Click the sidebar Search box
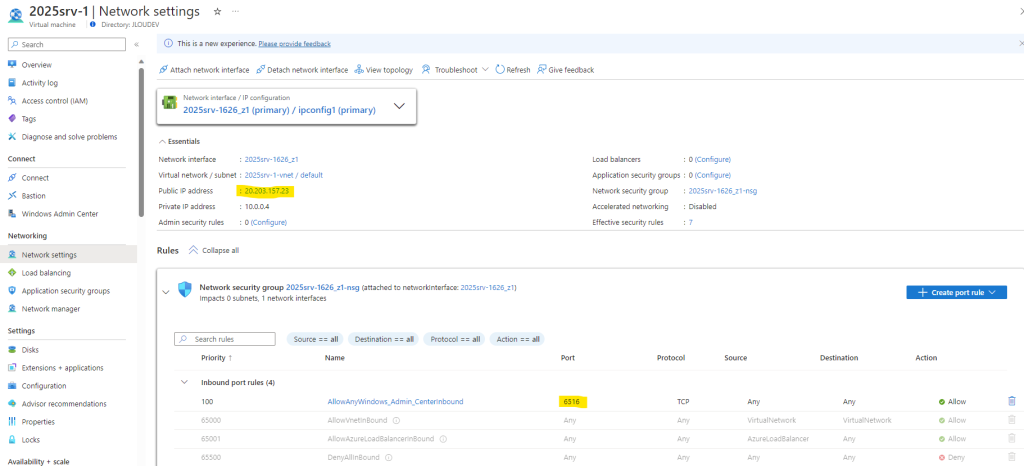Screen dimensions: 1024x466 click(67, 44)
